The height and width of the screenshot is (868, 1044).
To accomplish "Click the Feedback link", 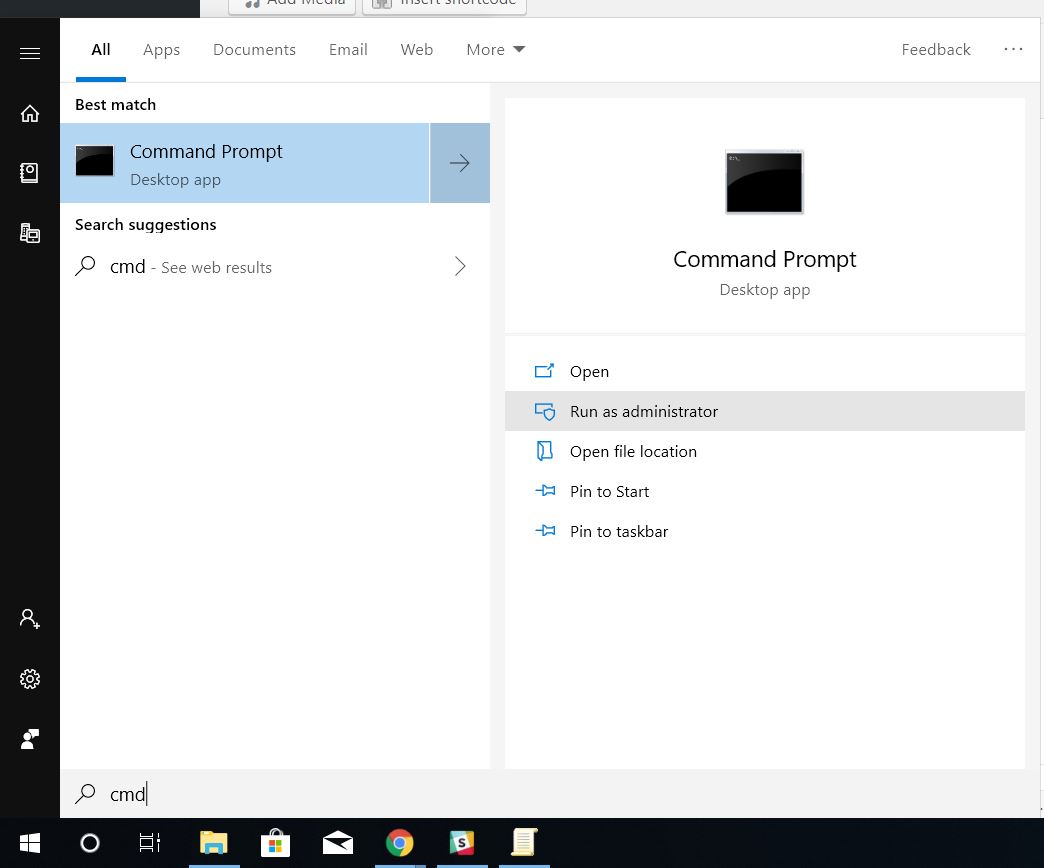I will [936, 49].
